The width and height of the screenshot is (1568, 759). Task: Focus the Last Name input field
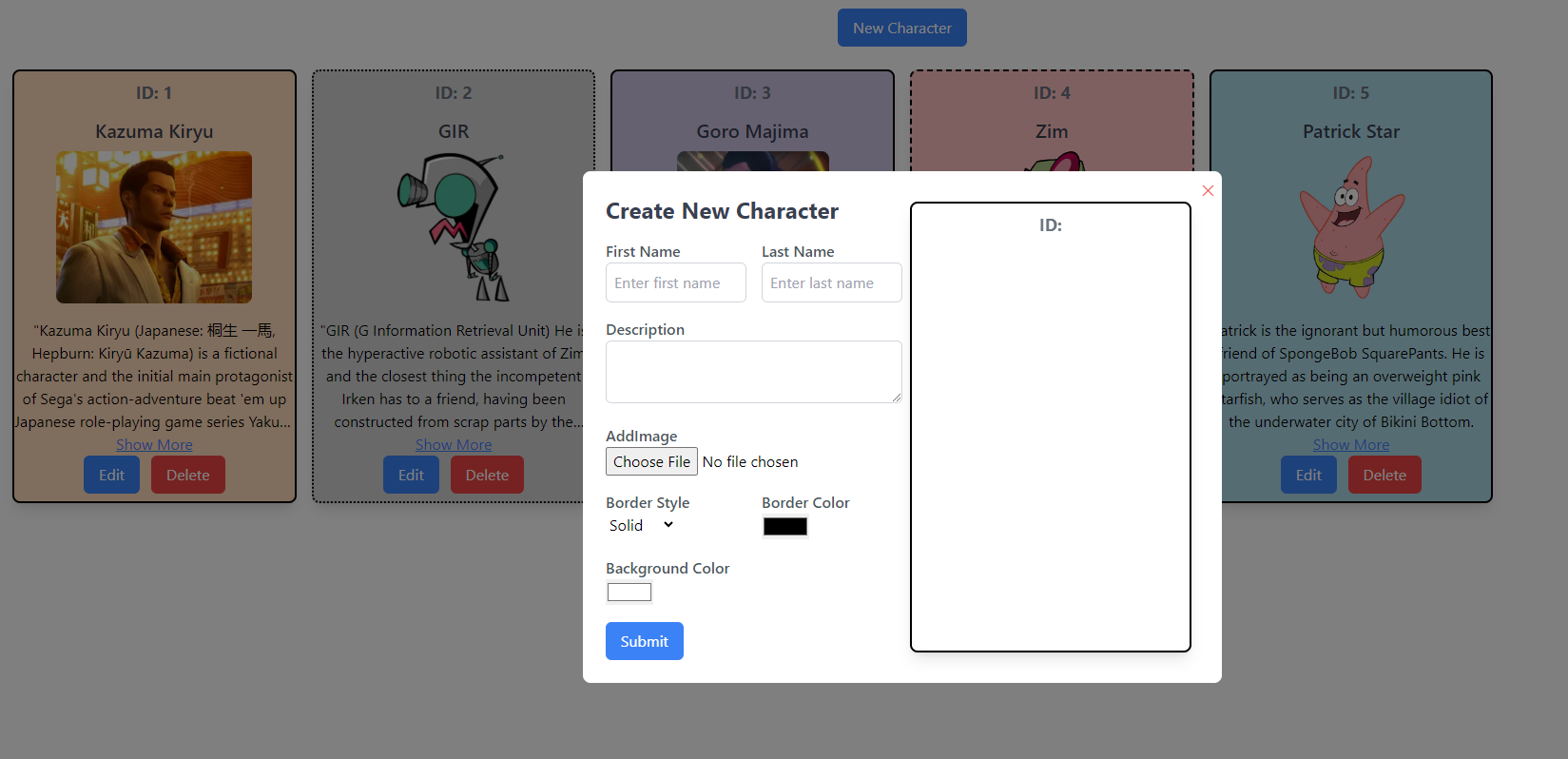[x=831, y=282]
